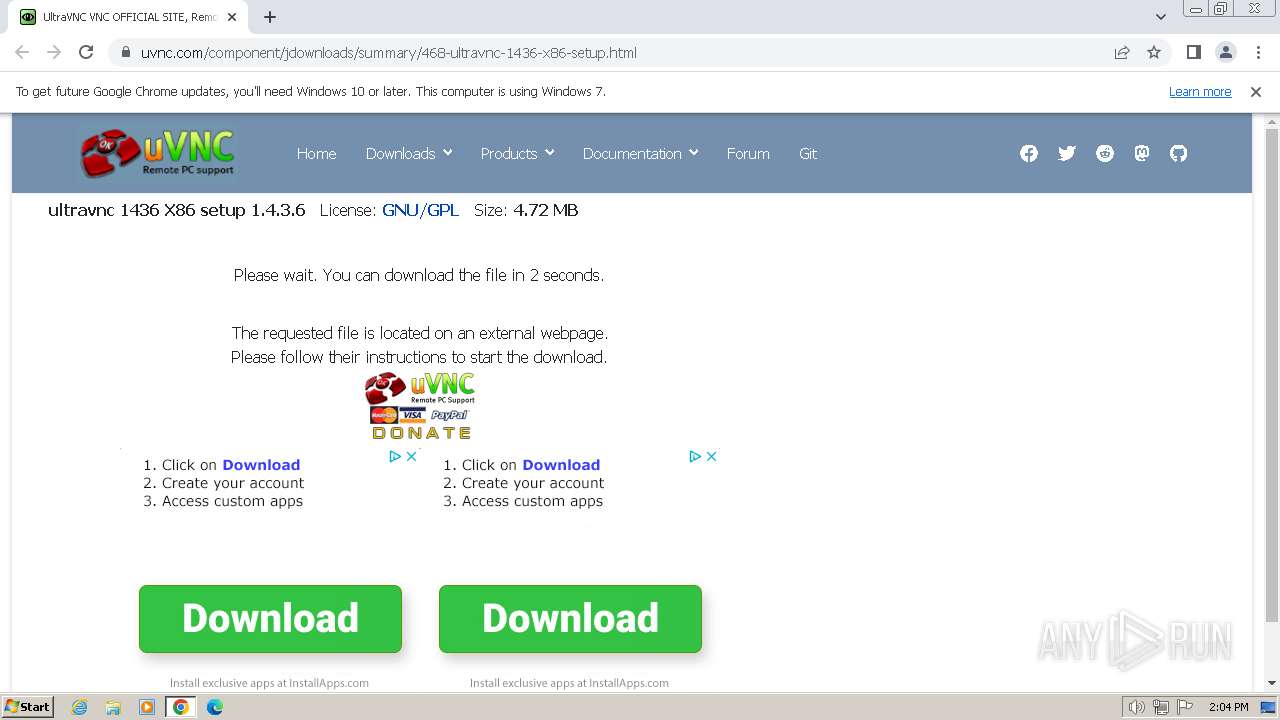The height and width of the screenshot is (720, 1280).
Task: Go to Home page
Action: tap(316, 153)
